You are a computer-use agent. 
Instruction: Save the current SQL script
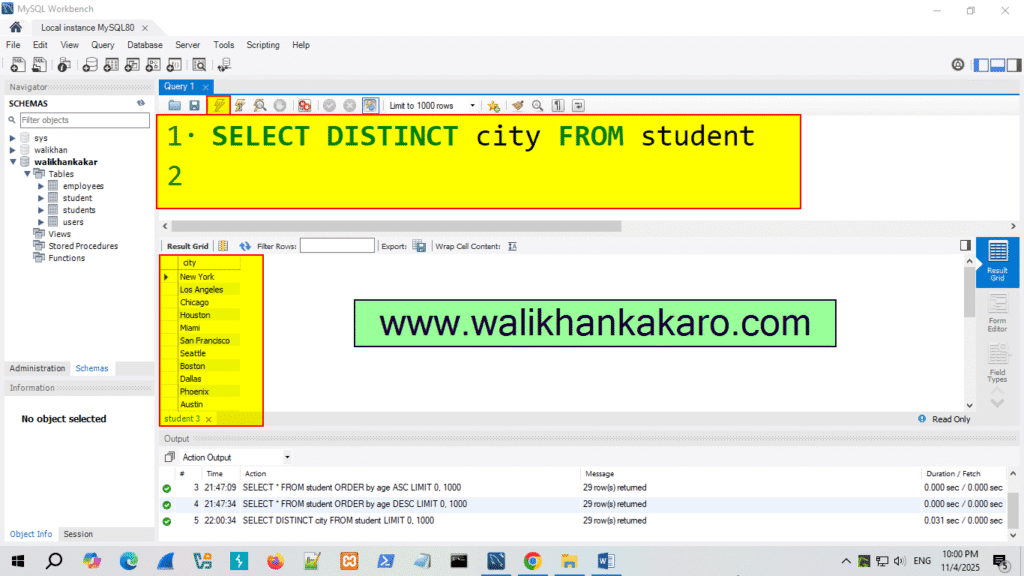pos(193,105)
